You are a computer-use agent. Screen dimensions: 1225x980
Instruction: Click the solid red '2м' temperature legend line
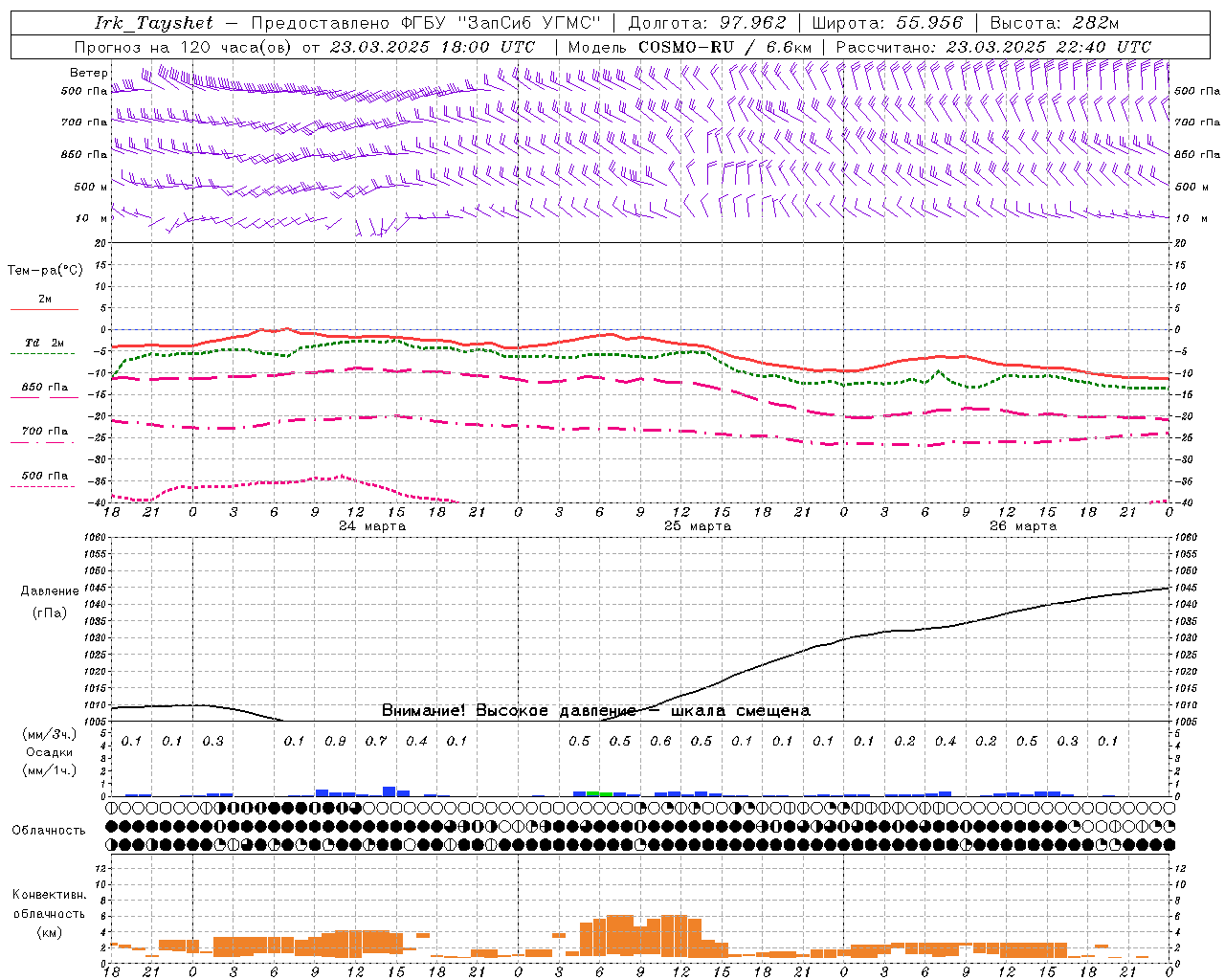[x=44, y=309]
